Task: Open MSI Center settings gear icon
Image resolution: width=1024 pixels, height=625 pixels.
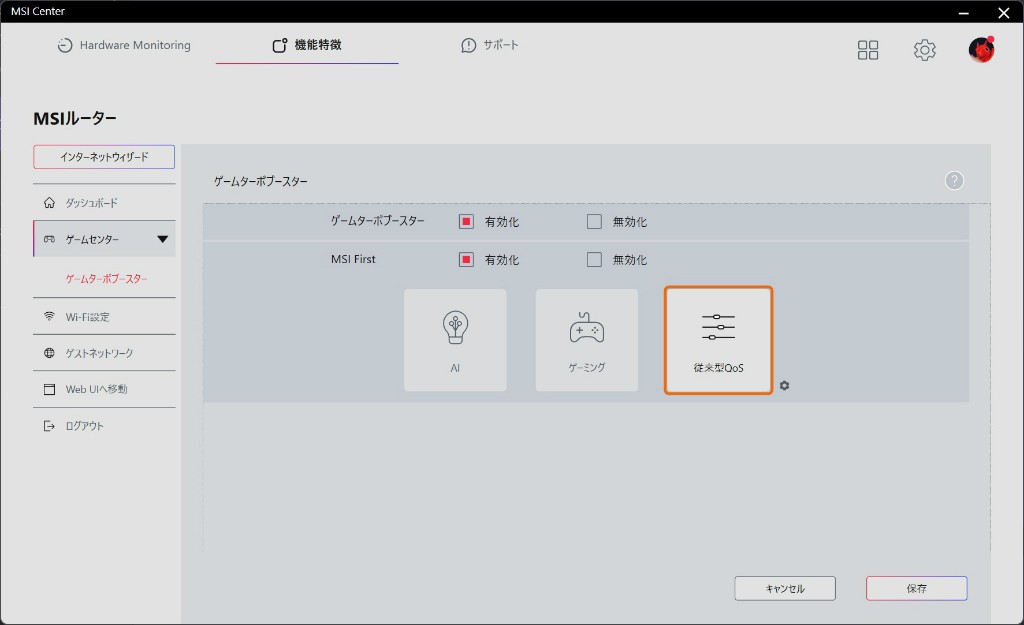Action: [925, 50]
